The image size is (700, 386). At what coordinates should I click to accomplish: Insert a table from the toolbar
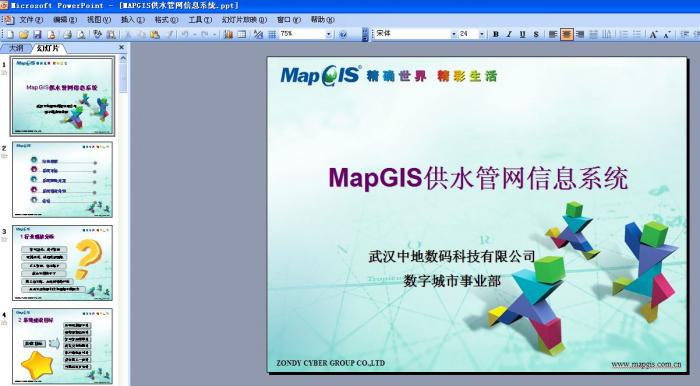[x=242, y=34]
